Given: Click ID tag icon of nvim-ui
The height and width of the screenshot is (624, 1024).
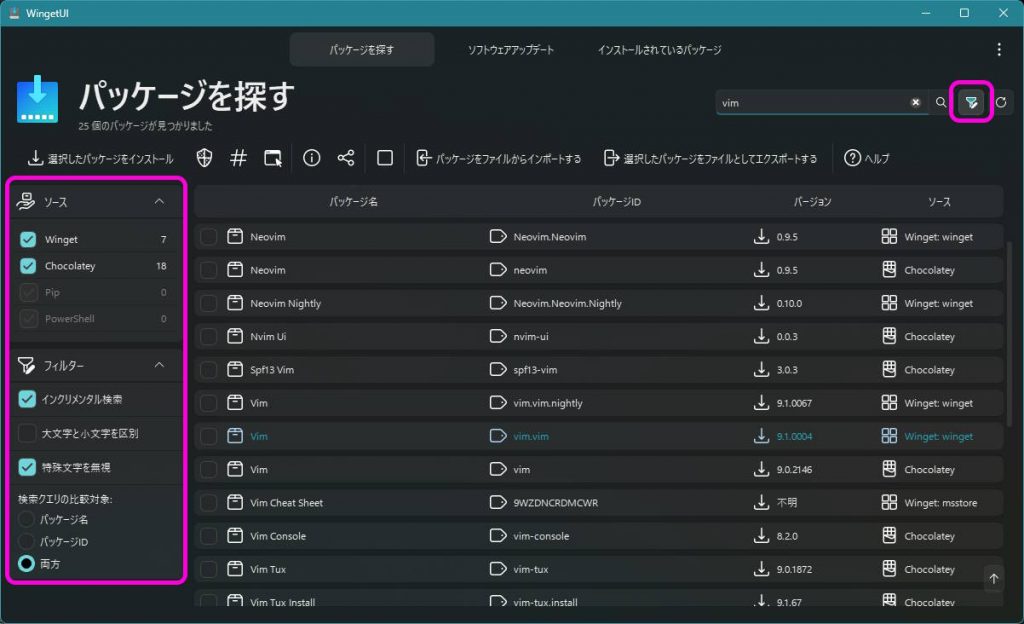Looking at the screenshot, I should point(498,336).
